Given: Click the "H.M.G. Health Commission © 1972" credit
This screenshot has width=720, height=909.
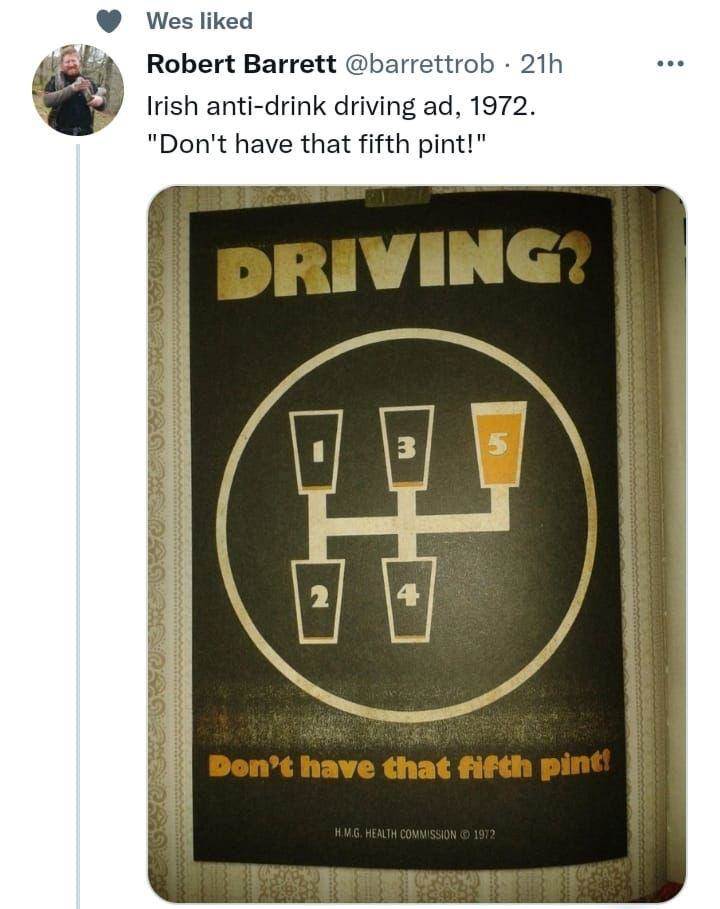Looking at the screenshot, I should tap(410, 834).
